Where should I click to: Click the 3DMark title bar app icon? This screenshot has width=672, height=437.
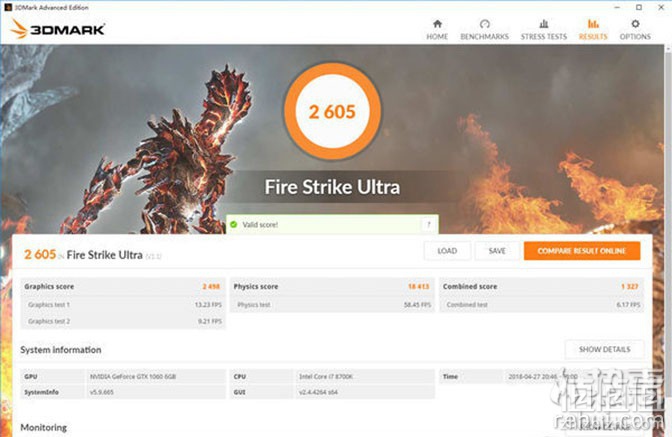pyautogui.click(x=8, y=7)
